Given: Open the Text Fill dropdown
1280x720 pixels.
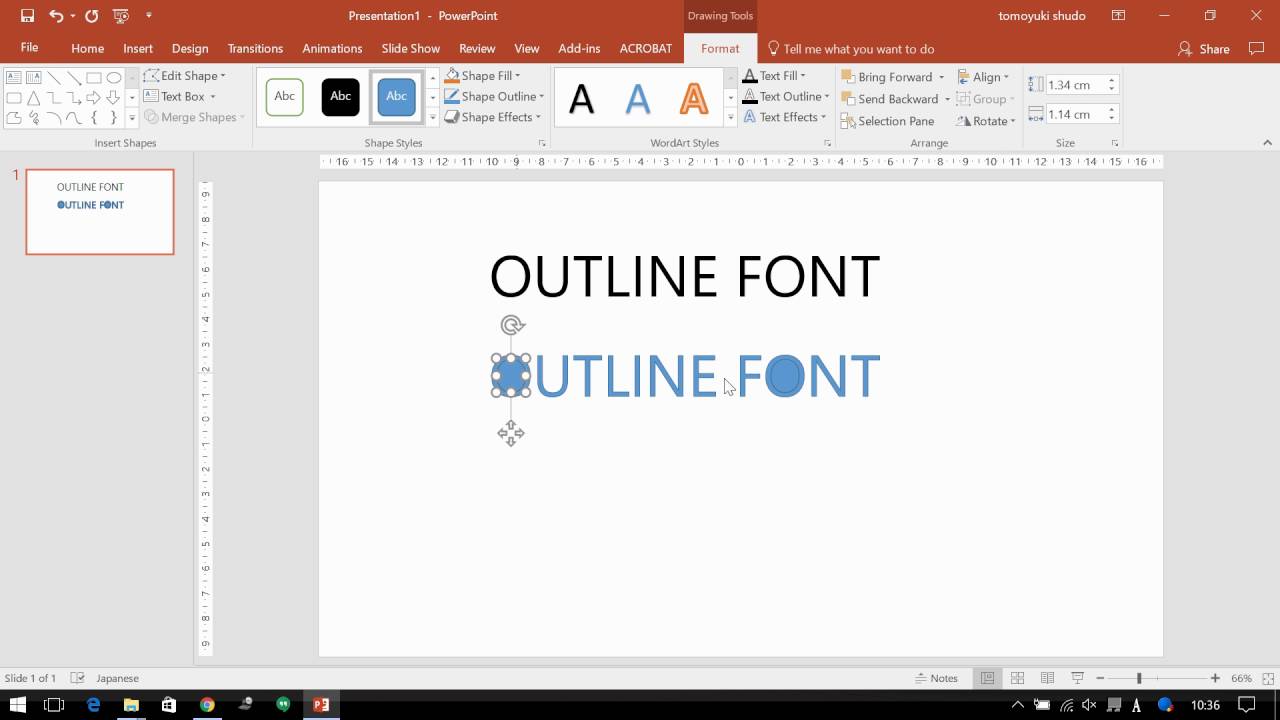Looking at the screenshot, I should coord(775,76).
